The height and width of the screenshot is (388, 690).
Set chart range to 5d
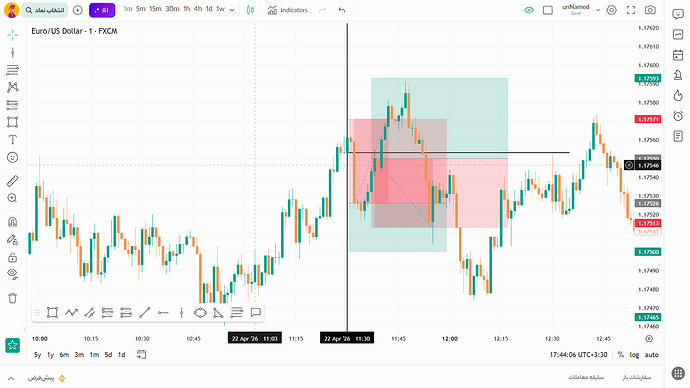(x=108, y=355)
